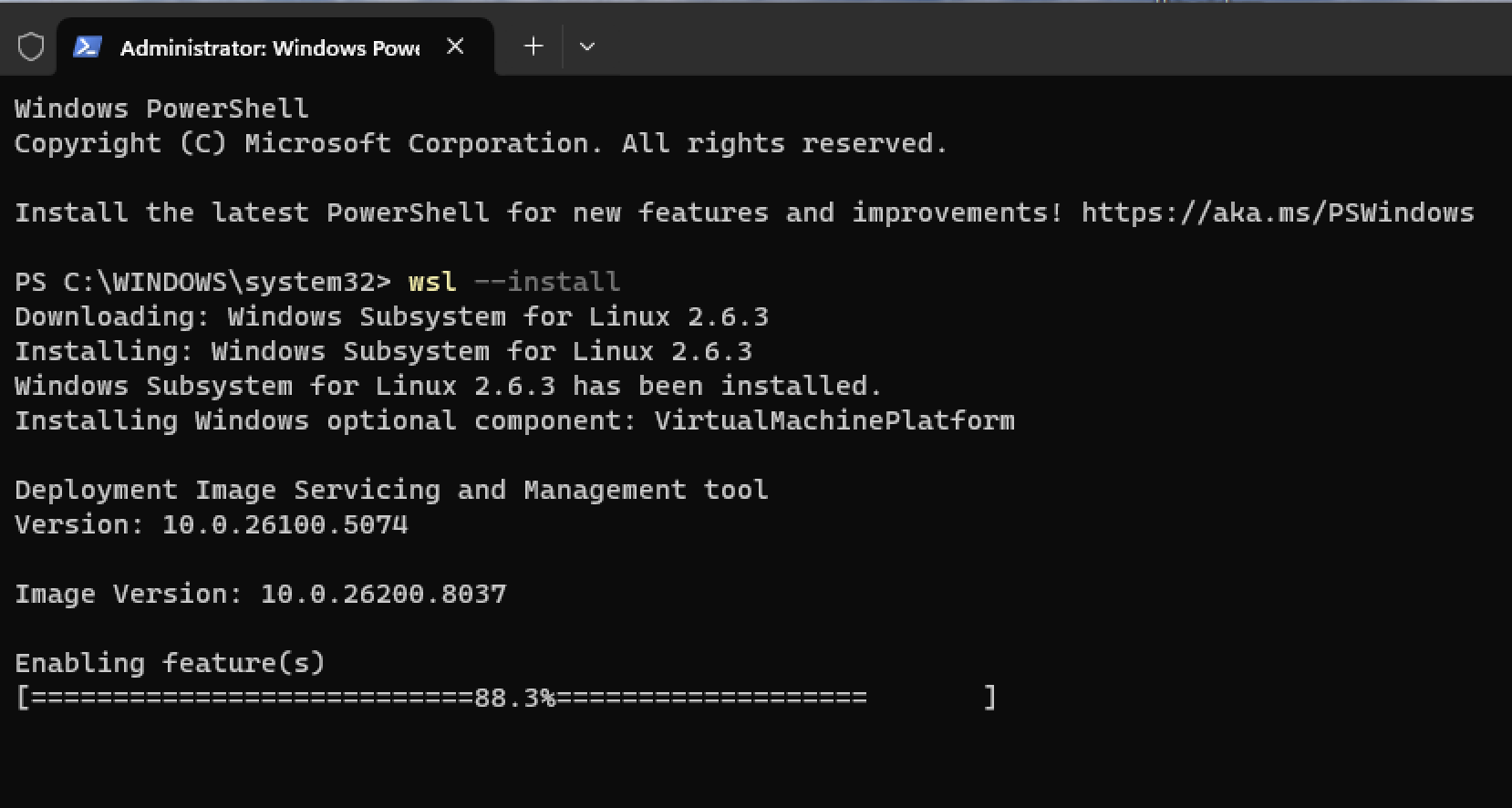Open a new terminal tab
Image resolution: width=1512 pixels, height=808 pixels.
[533, 47]
